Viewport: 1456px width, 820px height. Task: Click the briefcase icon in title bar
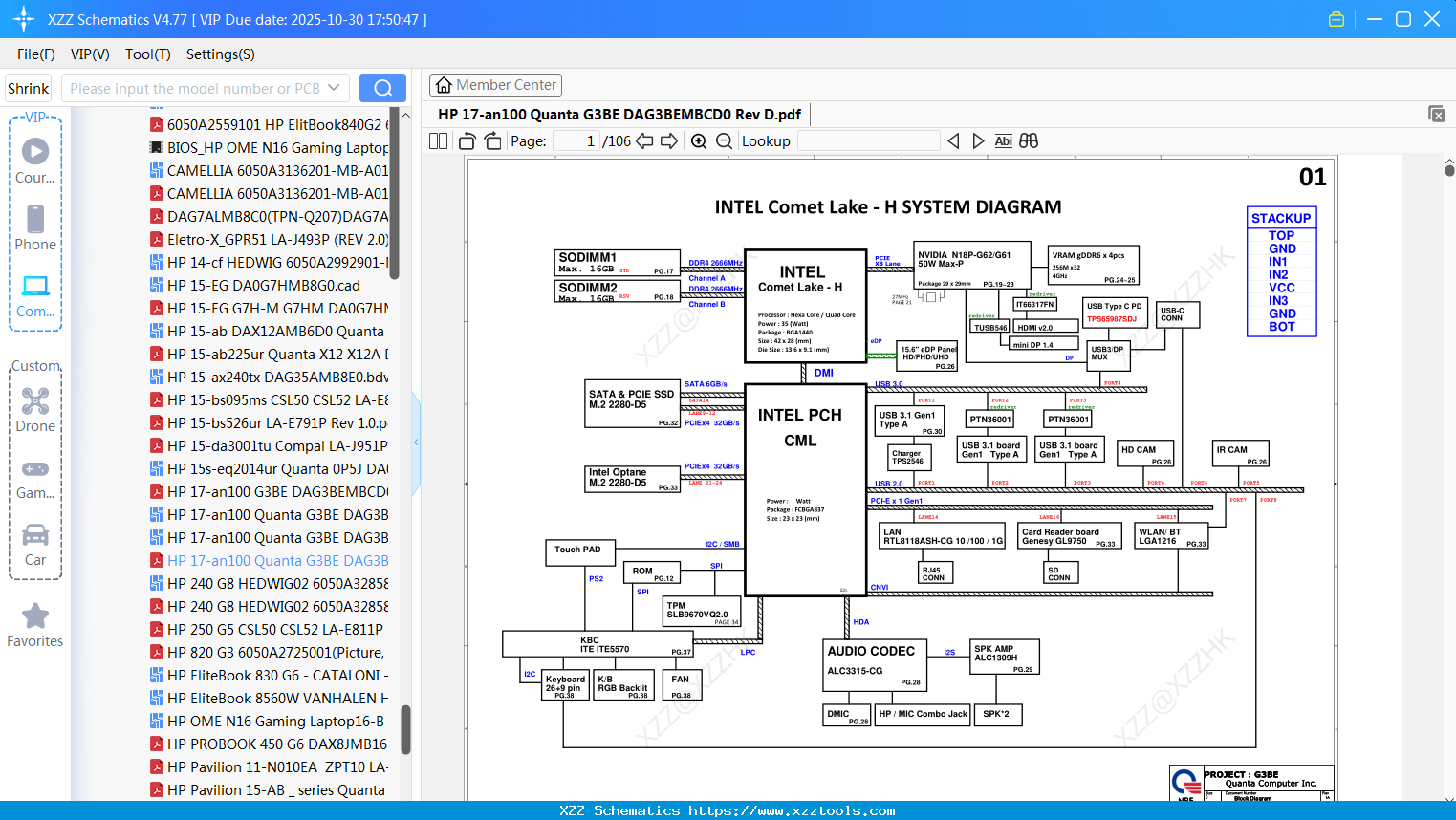pyautogui.click(x=1336, y=19)
